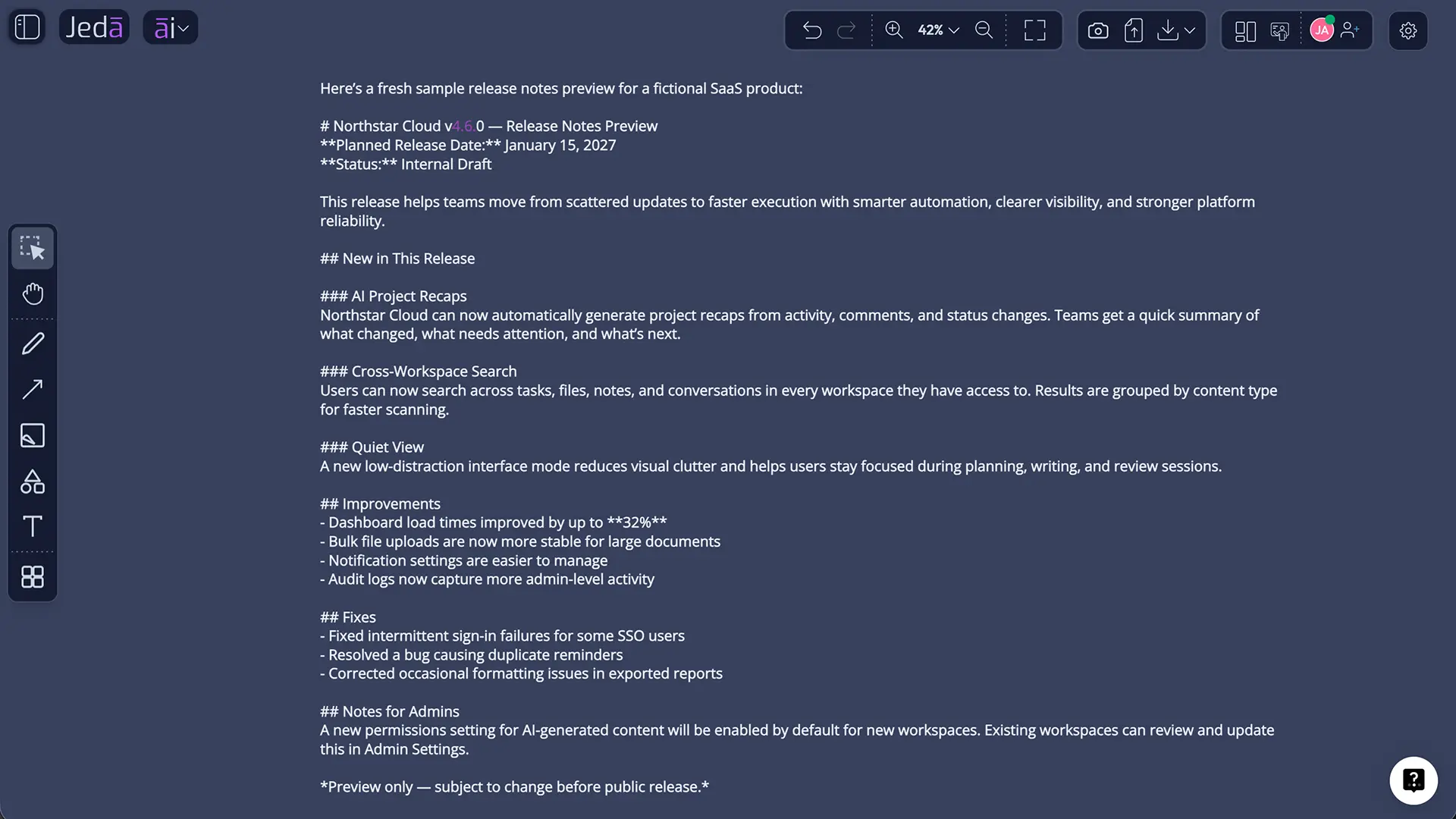
Task: Open the 42% zoom level dropdown
Action: click(x=939, y=30)
